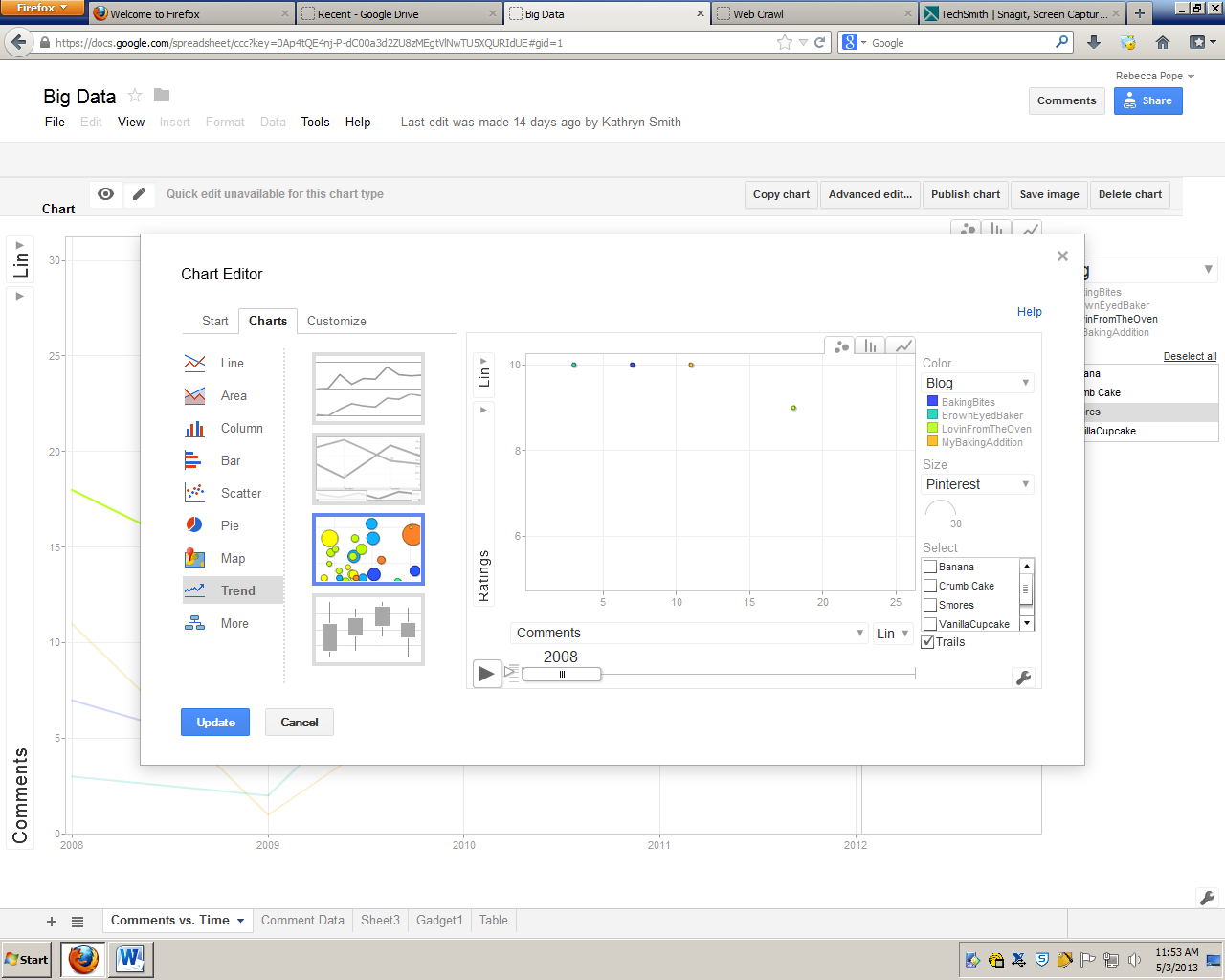Uncheck the Trails checkbox
The width and height of the screenshot is (1225, 980).
click(927, 642)
